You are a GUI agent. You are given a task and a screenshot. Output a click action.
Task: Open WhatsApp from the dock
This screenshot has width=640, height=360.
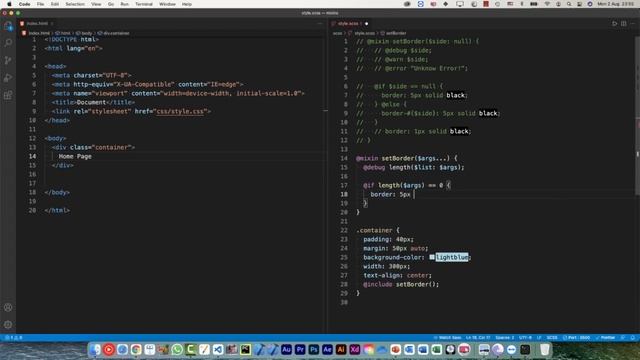(x=177, y=349)
